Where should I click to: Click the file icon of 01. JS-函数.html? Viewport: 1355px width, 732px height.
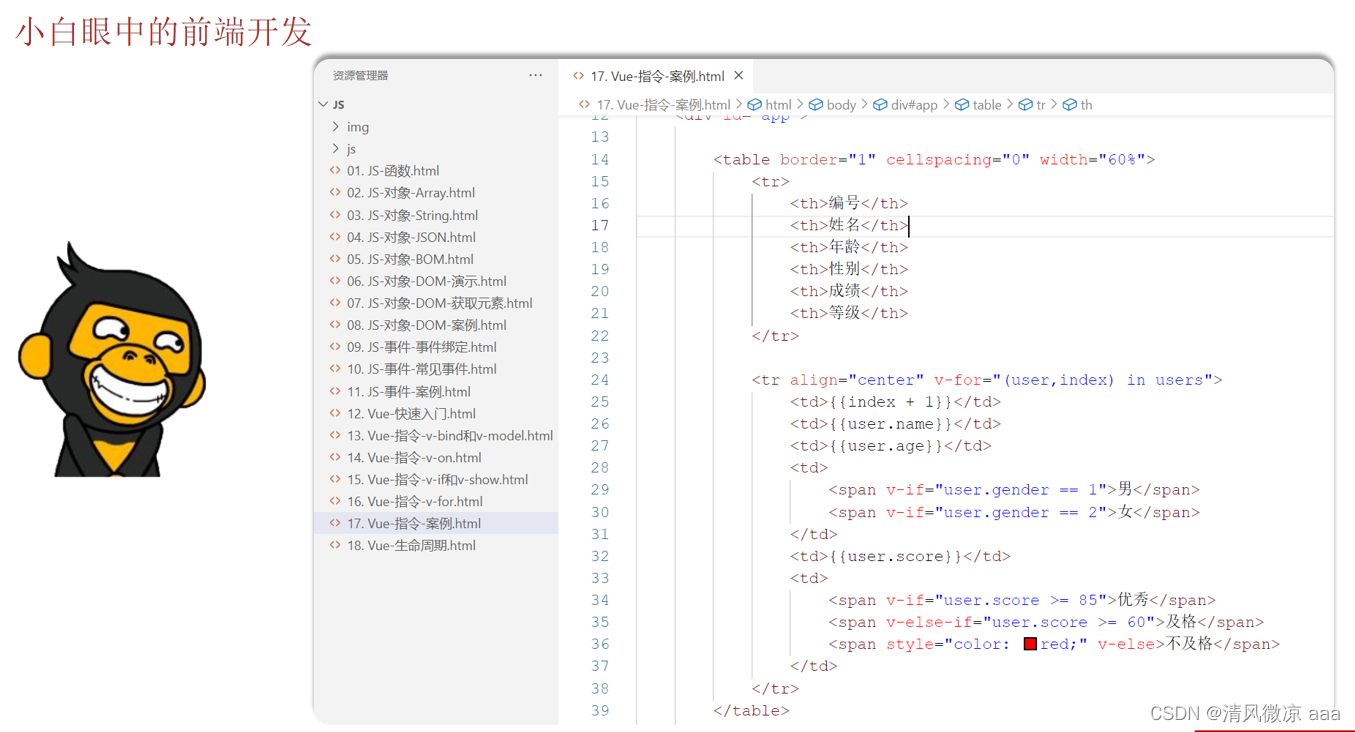[x=335, y=171]
